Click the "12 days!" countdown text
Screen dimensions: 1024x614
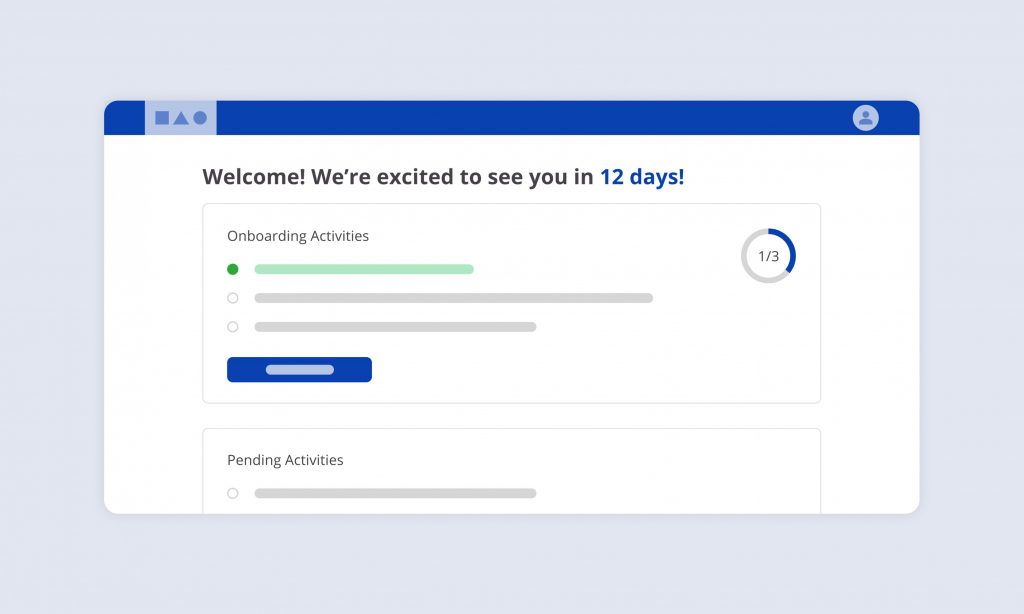pos(642,177)
